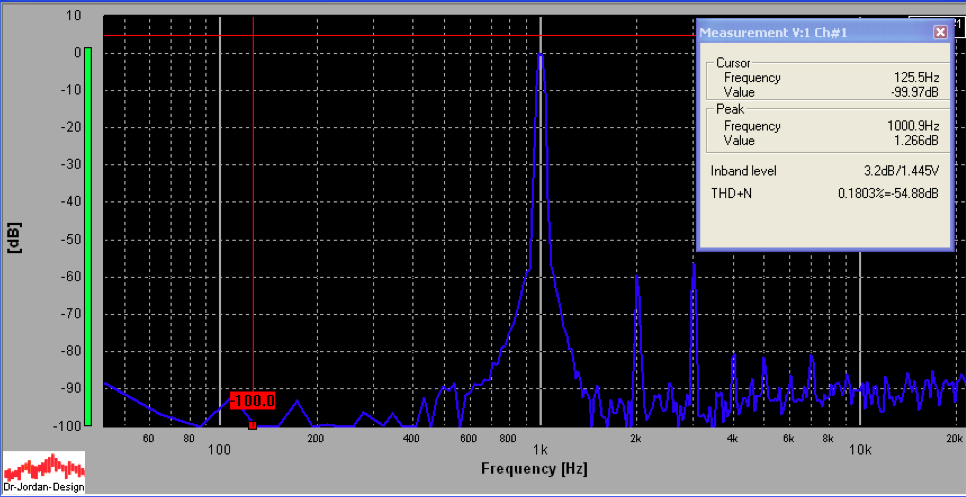Click the red cursor handle on frequency axis
The image size is (966, 497).
(x=252, y=425)
